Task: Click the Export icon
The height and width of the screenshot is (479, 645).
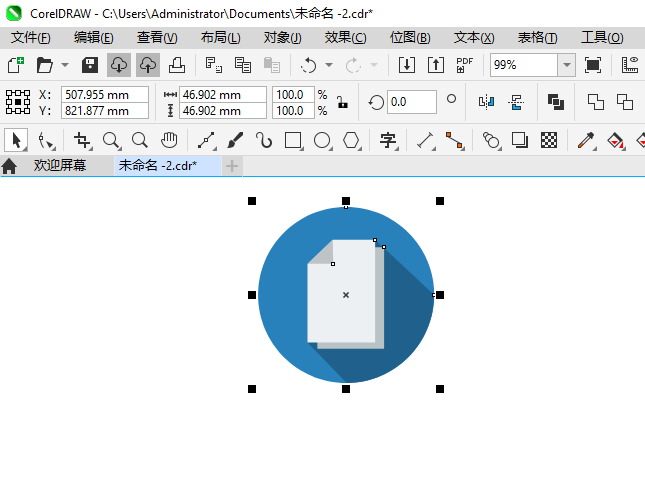Action: (436, 65)
